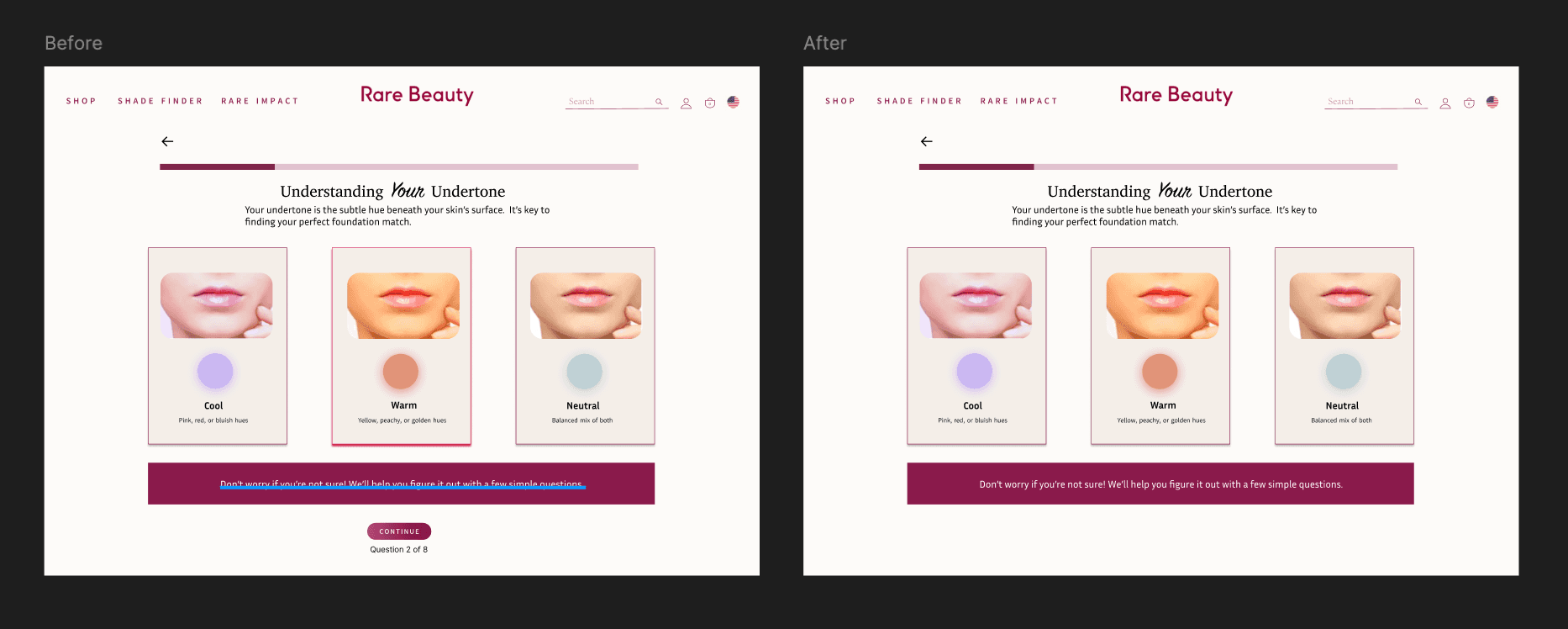Click the "Warm" card title in After mockup

pyautogui.click(x=1163, y=405)
